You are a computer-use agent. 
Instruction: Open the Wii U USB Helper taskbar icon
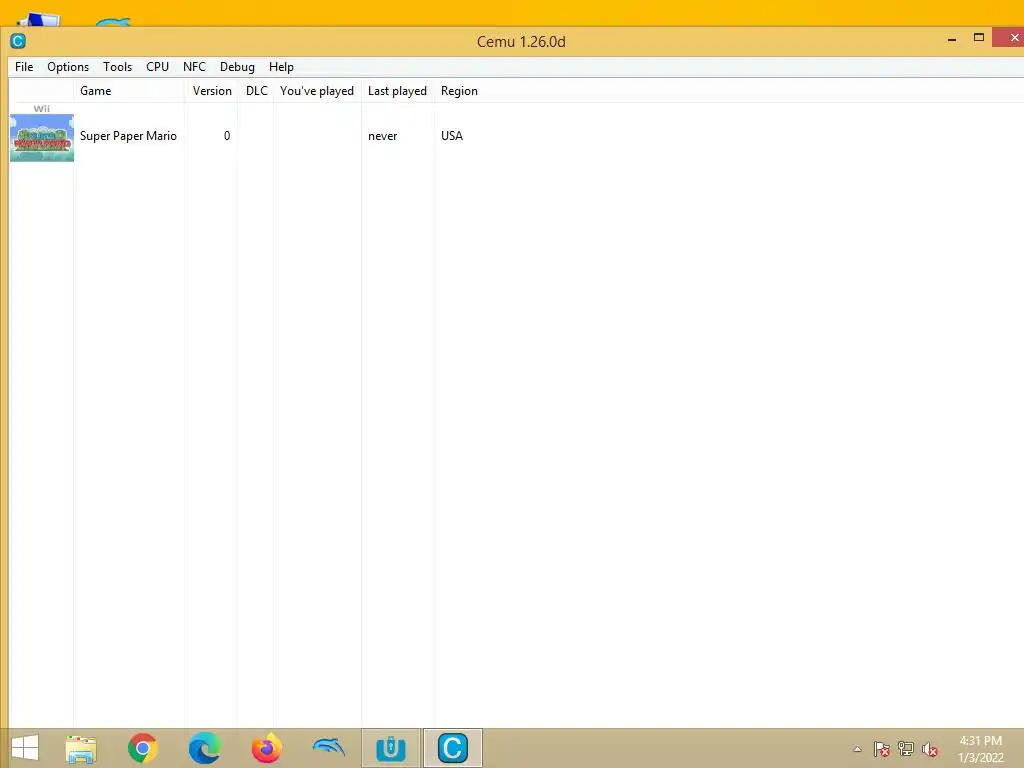(391, 748)
